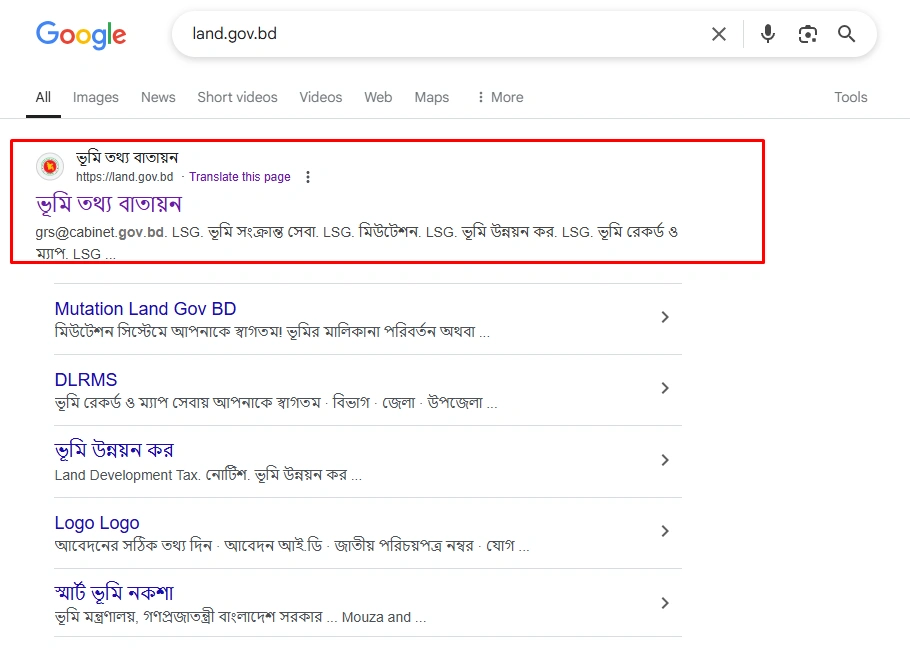Start voice search with the microphone icon
Screen dimensions: 910x656
768,34
